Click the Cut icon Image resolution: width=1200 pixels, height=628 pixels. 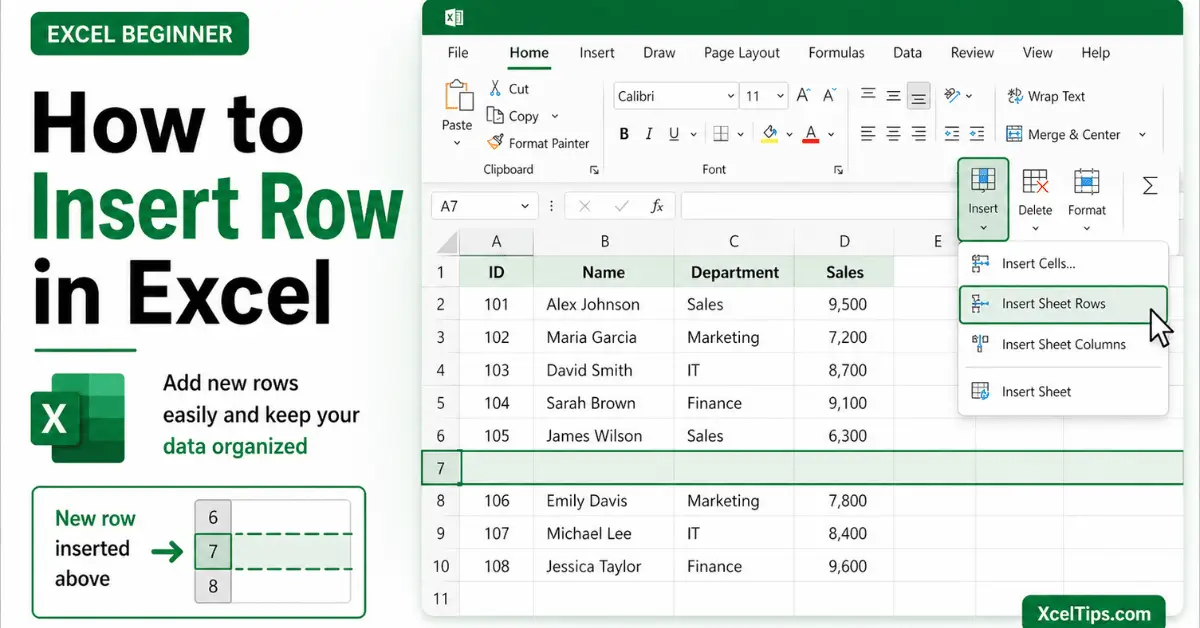pos(496,88)
